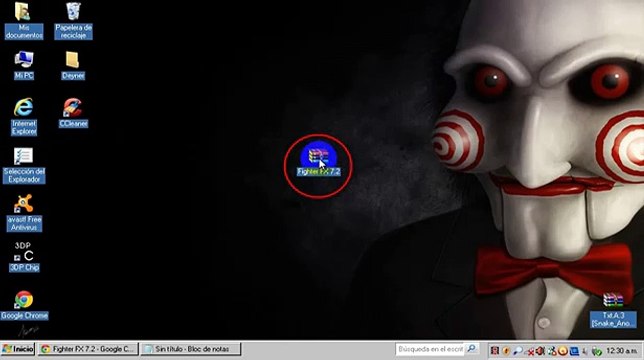Click the blue monitor tray icon
The image size is (644, 360).
(x=574, y=351)
